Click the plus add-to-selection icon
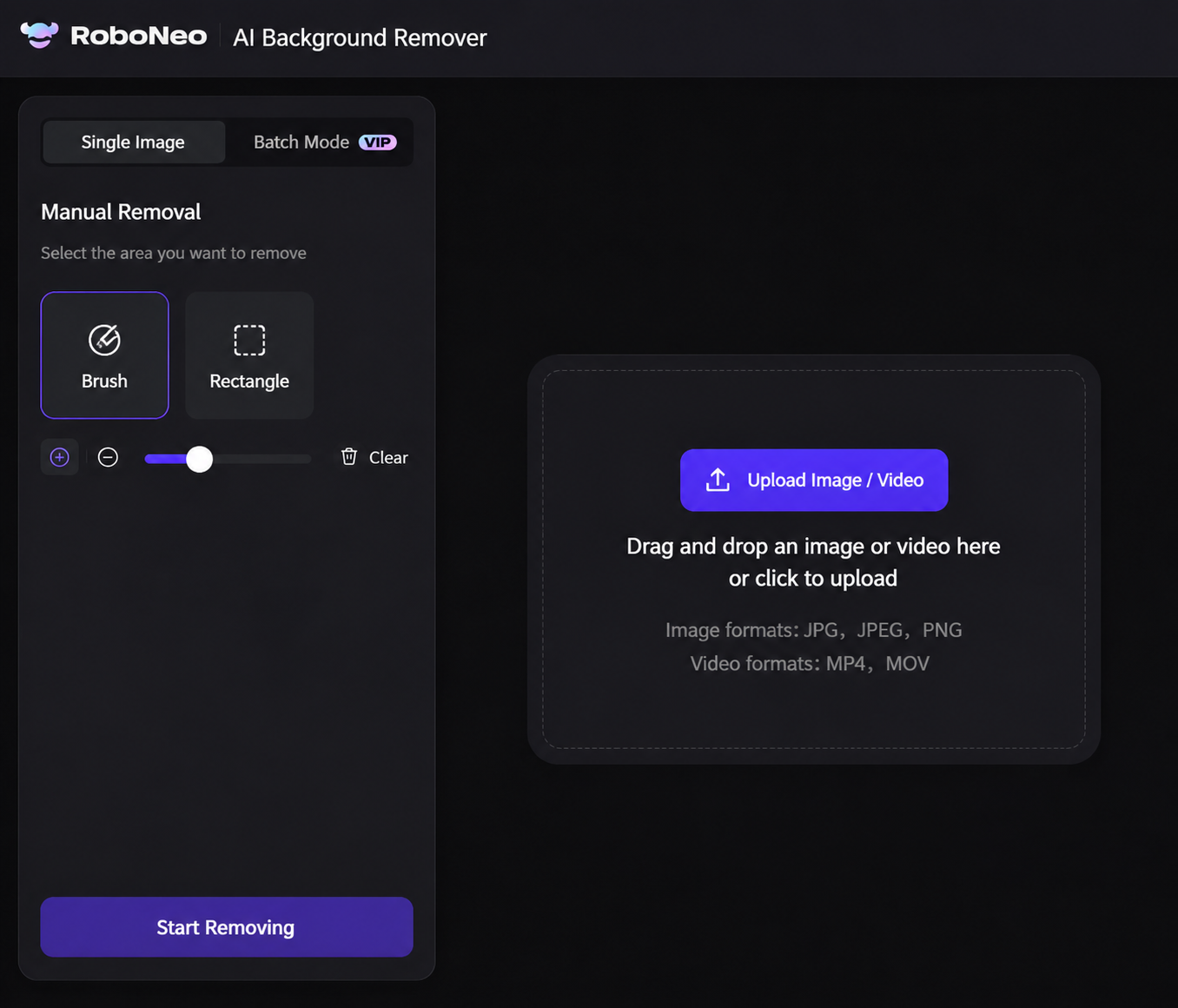This screenshot has width=1178, height=1008. point(60,457)
